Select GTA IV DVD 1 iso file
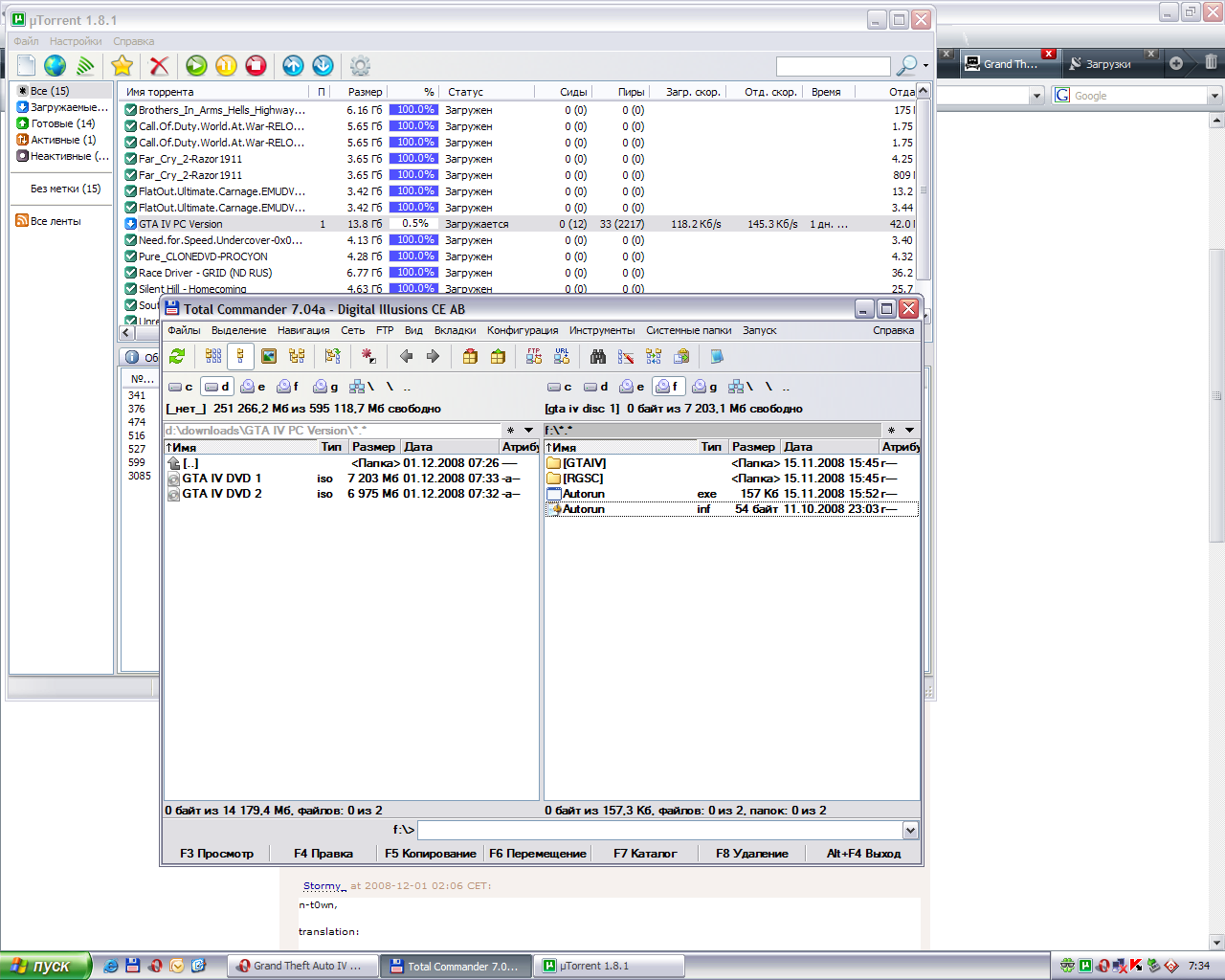Viewport: 1225px width, 980px height. [x=351, y=479]
